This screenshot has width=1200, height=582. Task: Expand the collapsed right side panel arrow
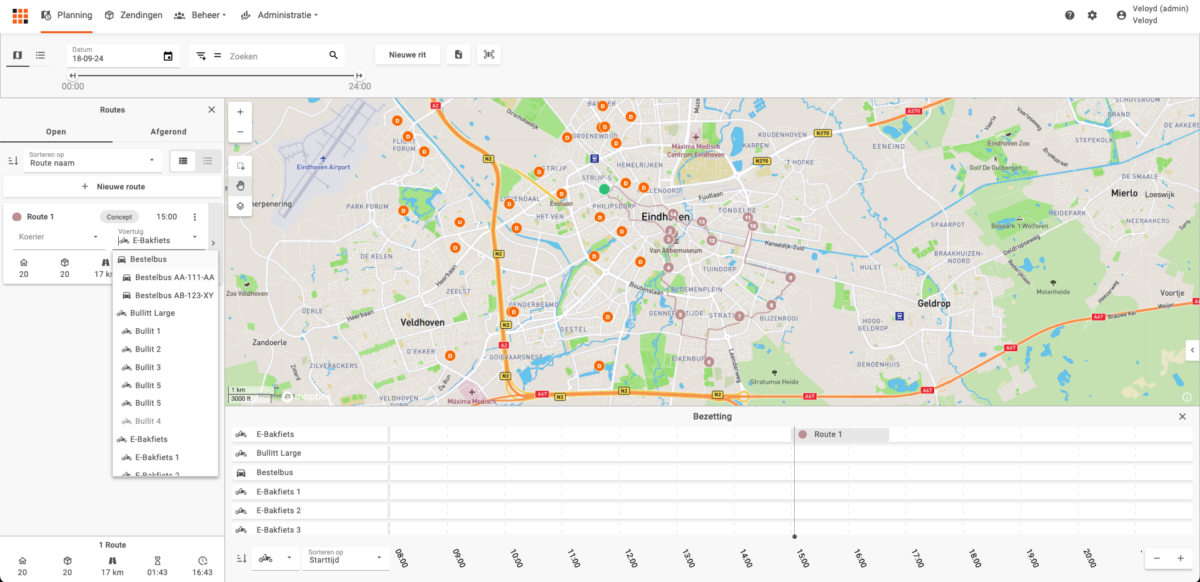pyautogui.click(x=1192, y=349)
